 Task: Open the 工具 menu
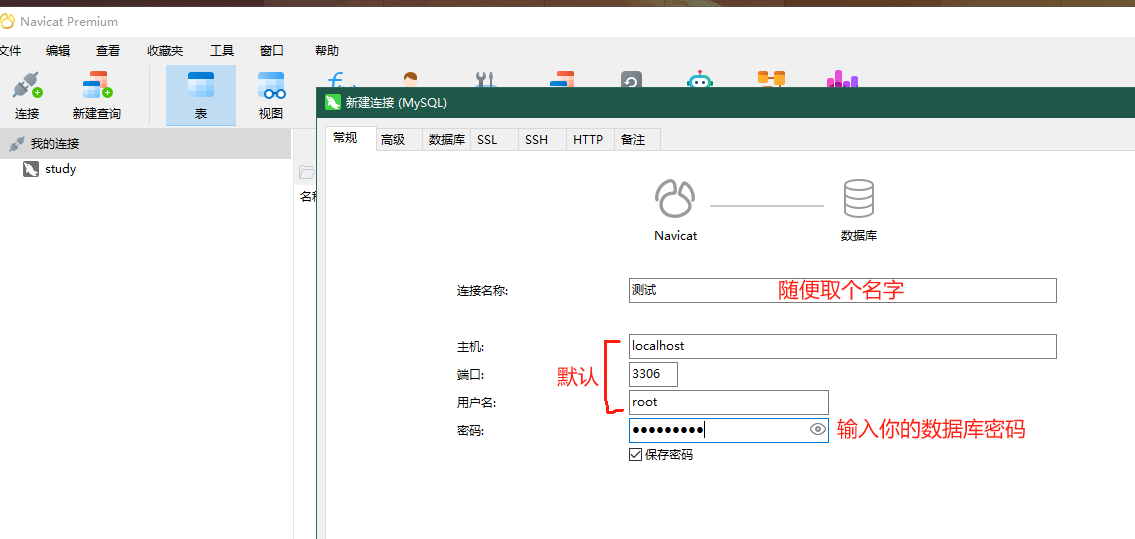pos(221,51)
